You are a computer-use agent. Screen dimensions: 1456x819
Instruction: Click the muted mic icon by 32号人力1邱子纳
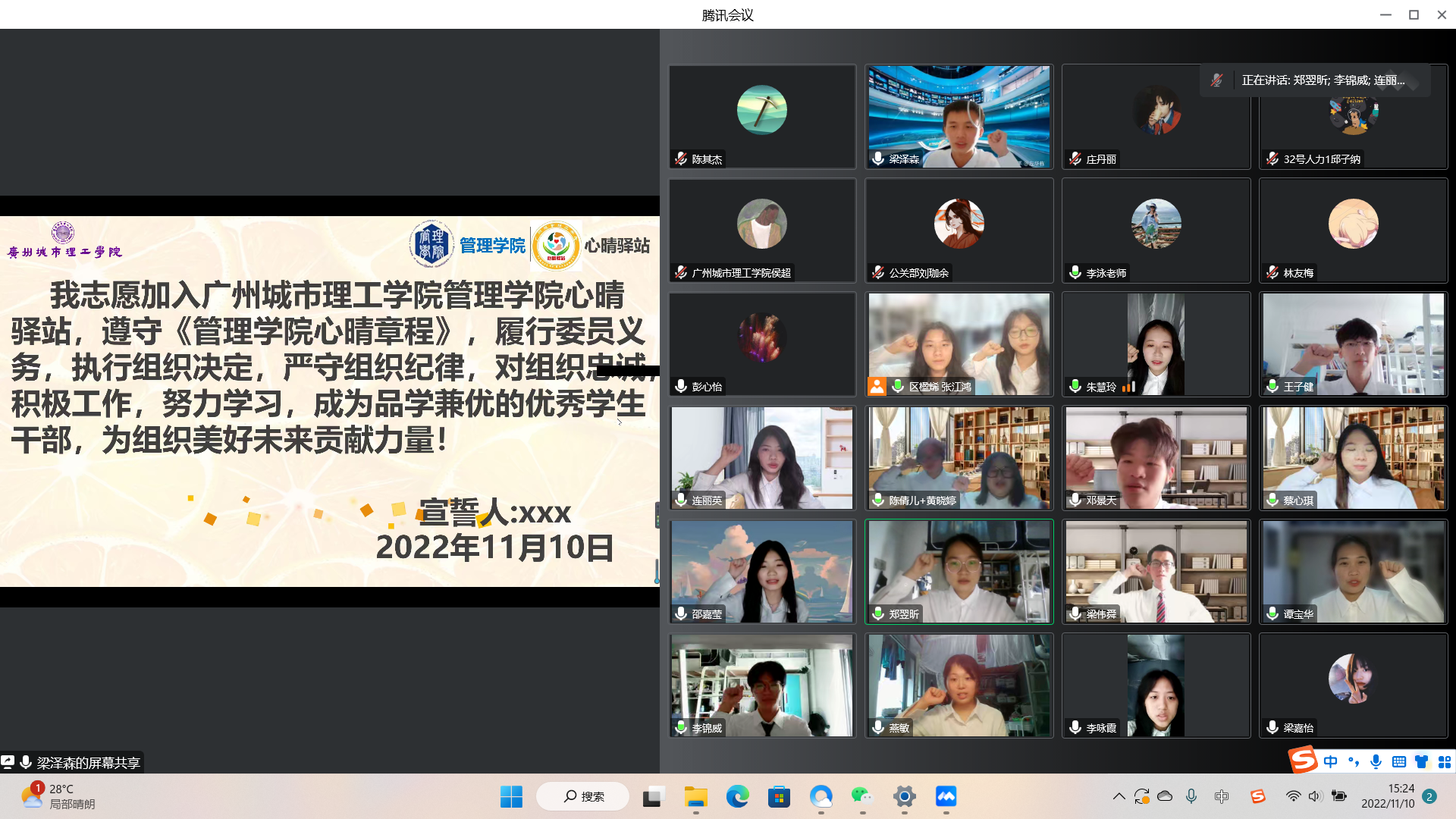[x=1272, y=158]
